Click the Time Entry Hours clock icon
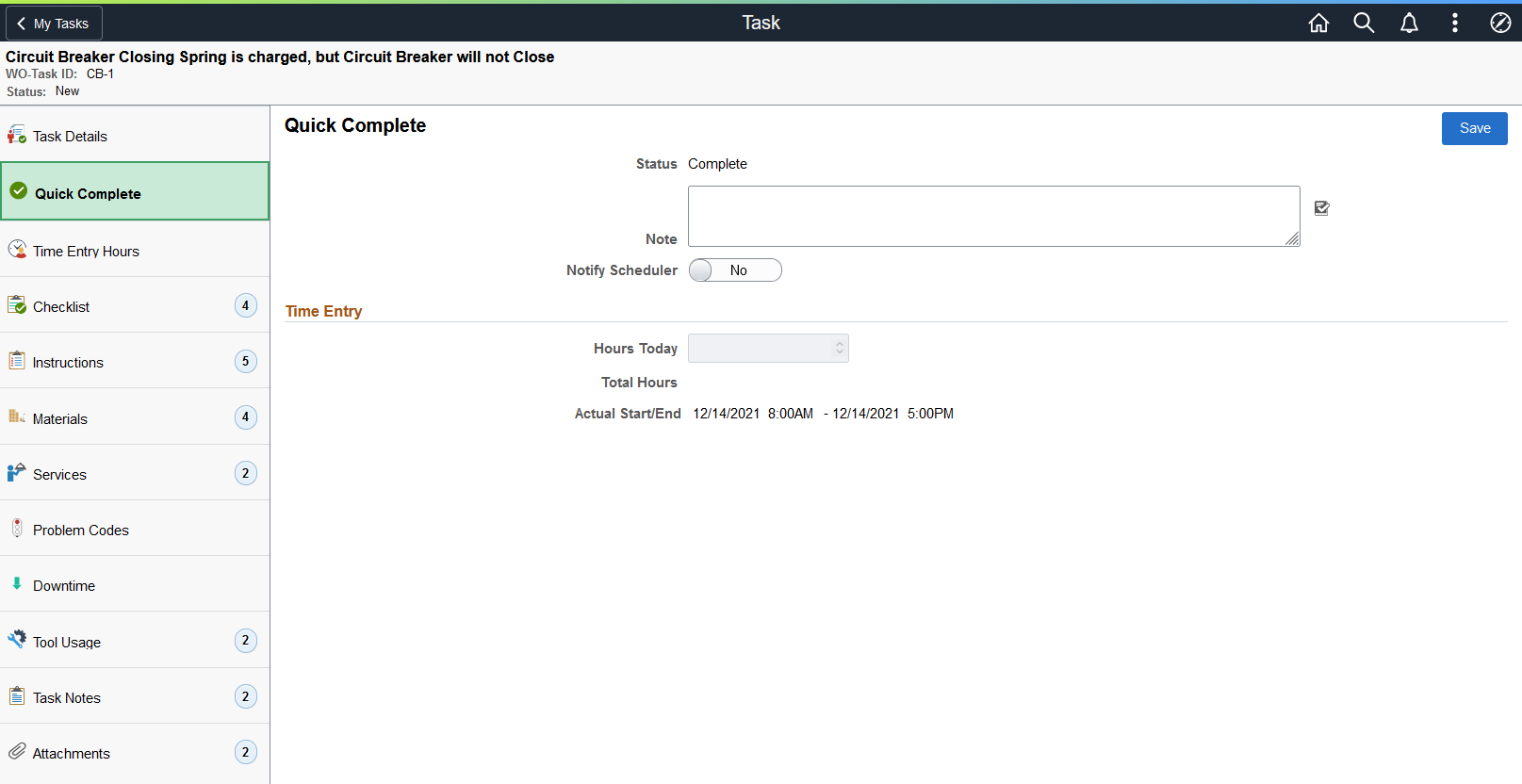1522x784 pixels. (x=17, y=249)
